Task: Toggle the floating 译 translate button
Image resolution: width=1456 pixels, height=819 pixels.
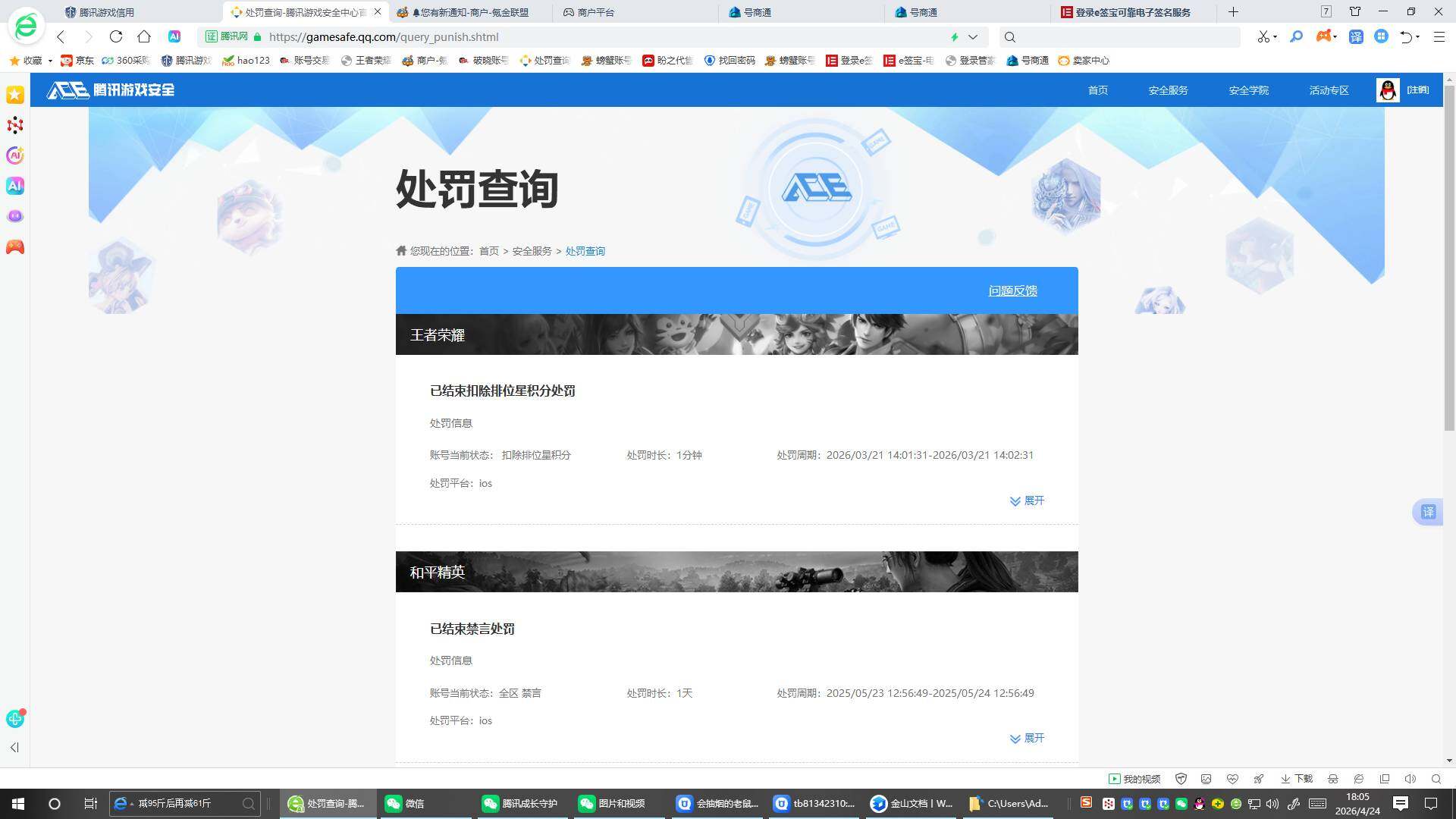Action: point(1429,512)
